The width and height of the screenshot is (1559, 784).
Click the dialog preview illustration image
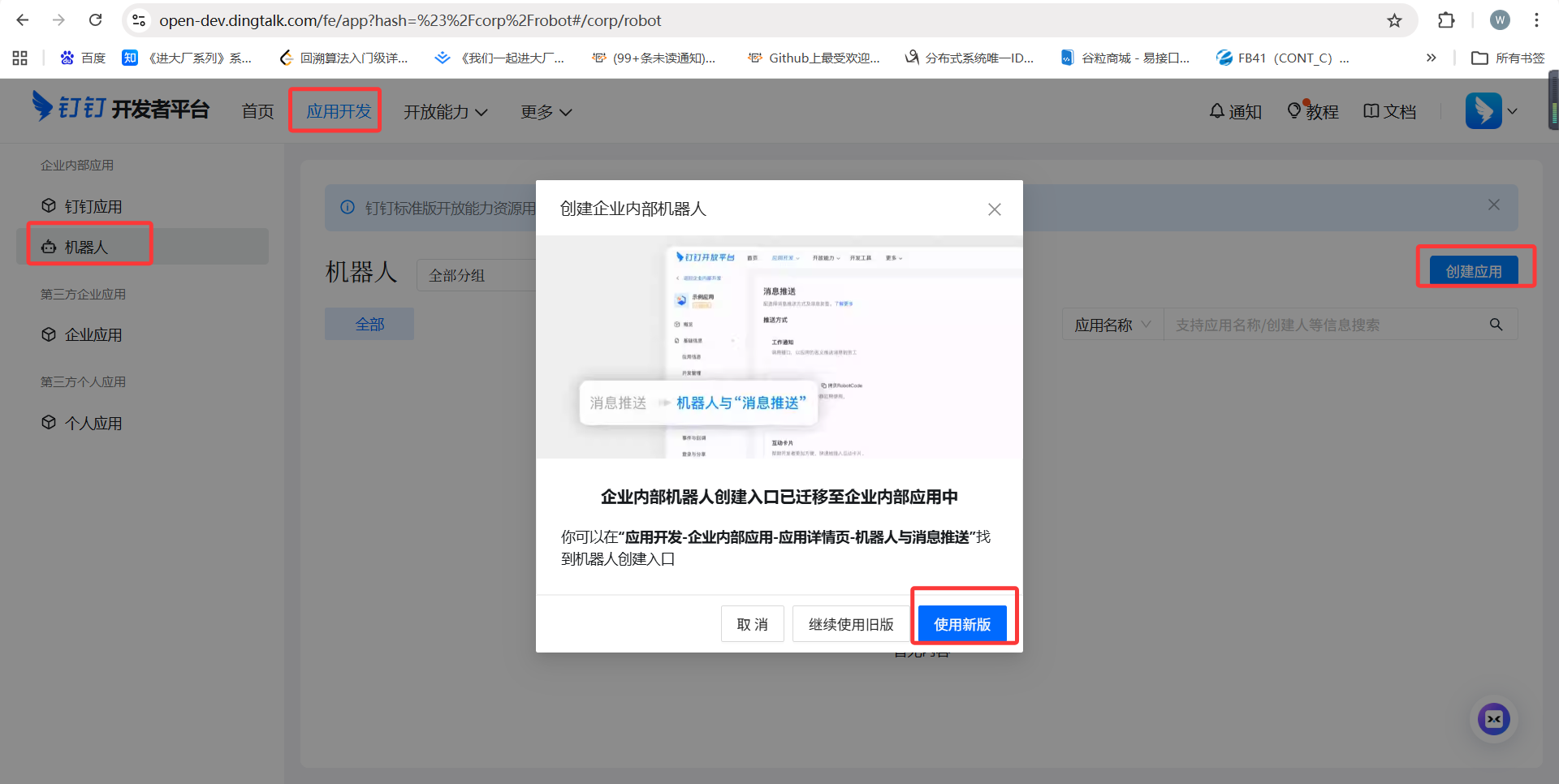coord(779,347)
